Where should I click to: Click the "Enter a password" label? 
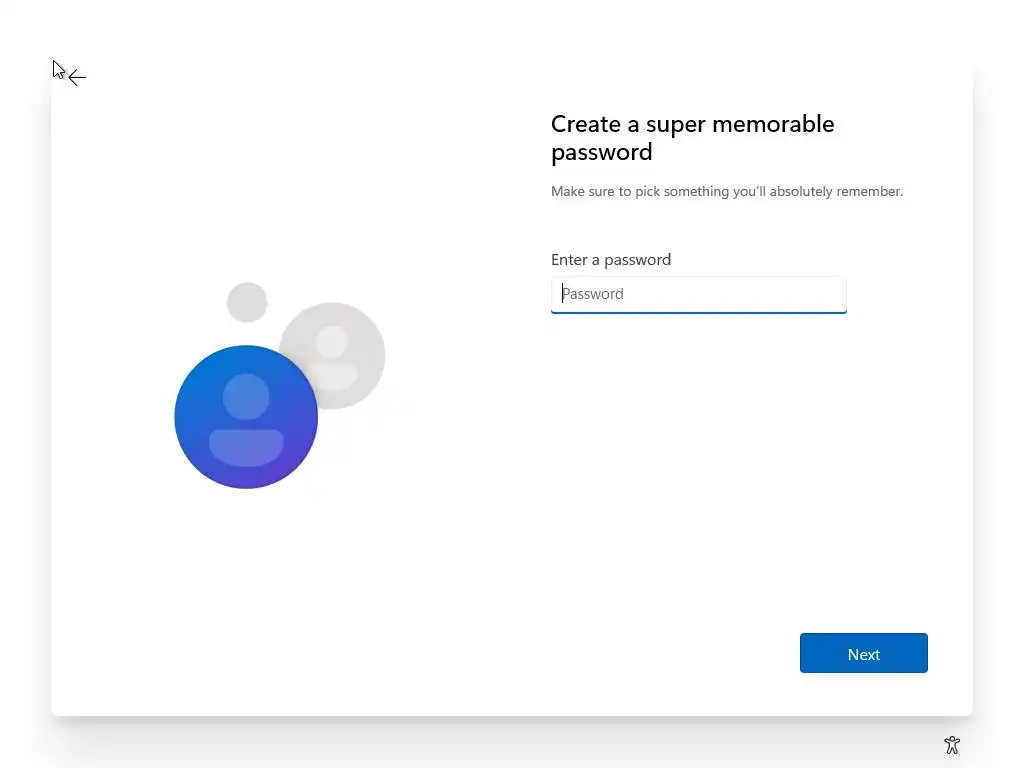pos(611,260)
